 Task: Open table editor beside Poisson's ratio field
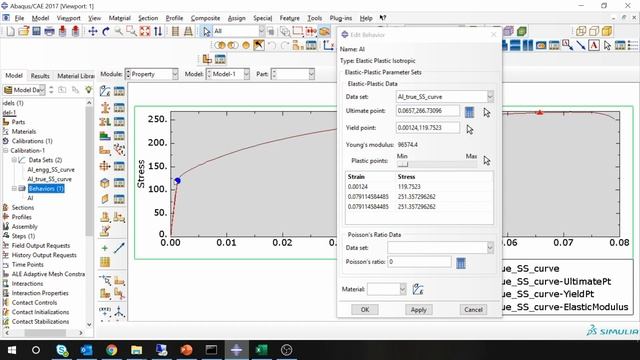point(461,263)
